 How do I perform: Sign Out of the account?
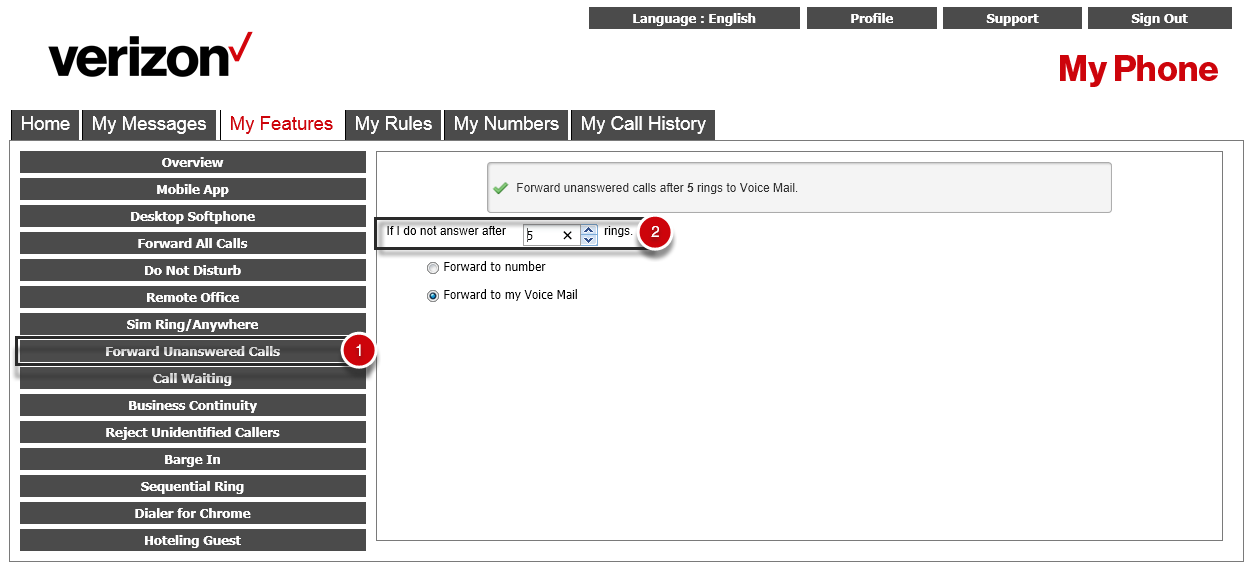coord(1160,18)
